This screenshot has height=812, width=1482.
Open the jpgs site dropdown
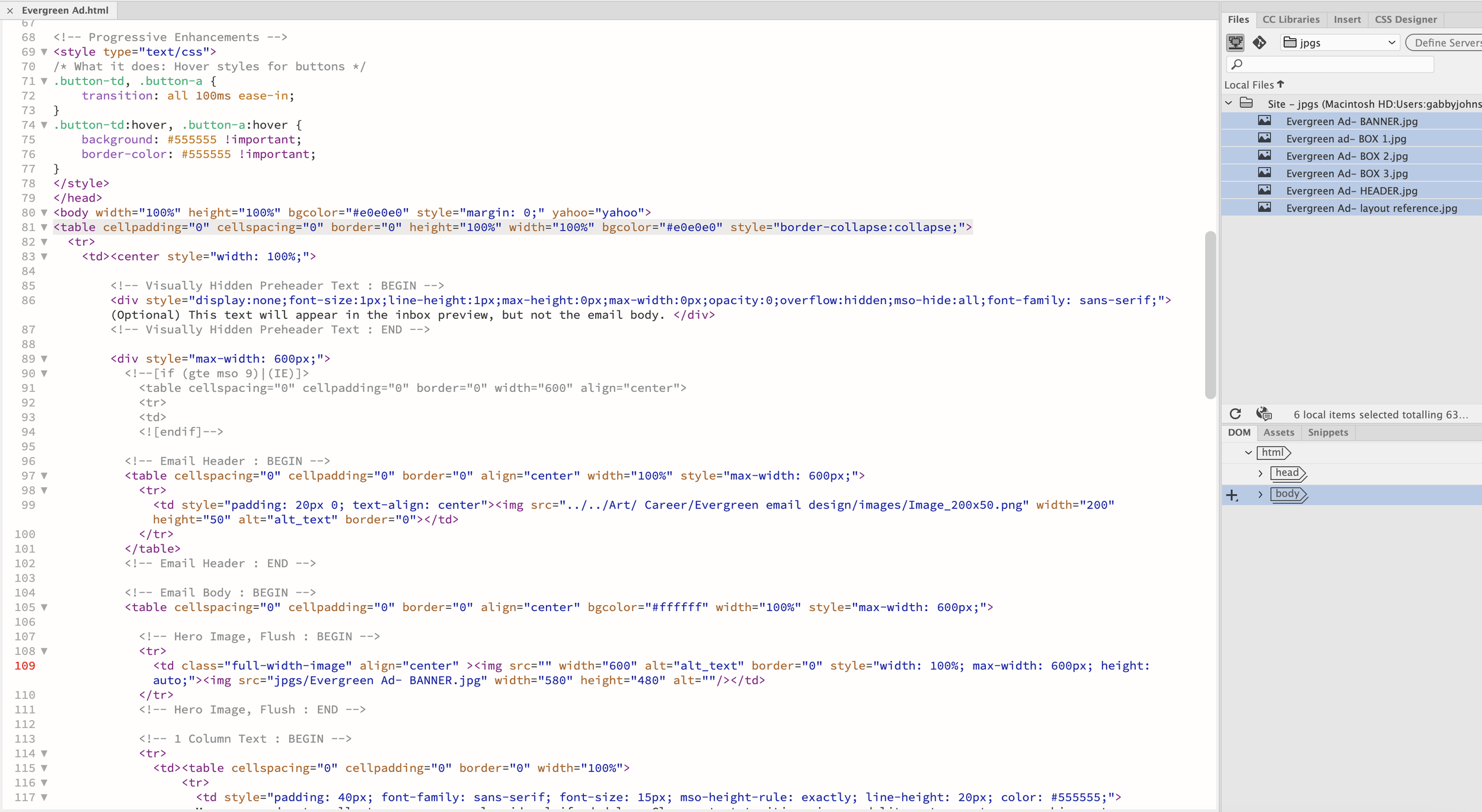coord(1340,43)
